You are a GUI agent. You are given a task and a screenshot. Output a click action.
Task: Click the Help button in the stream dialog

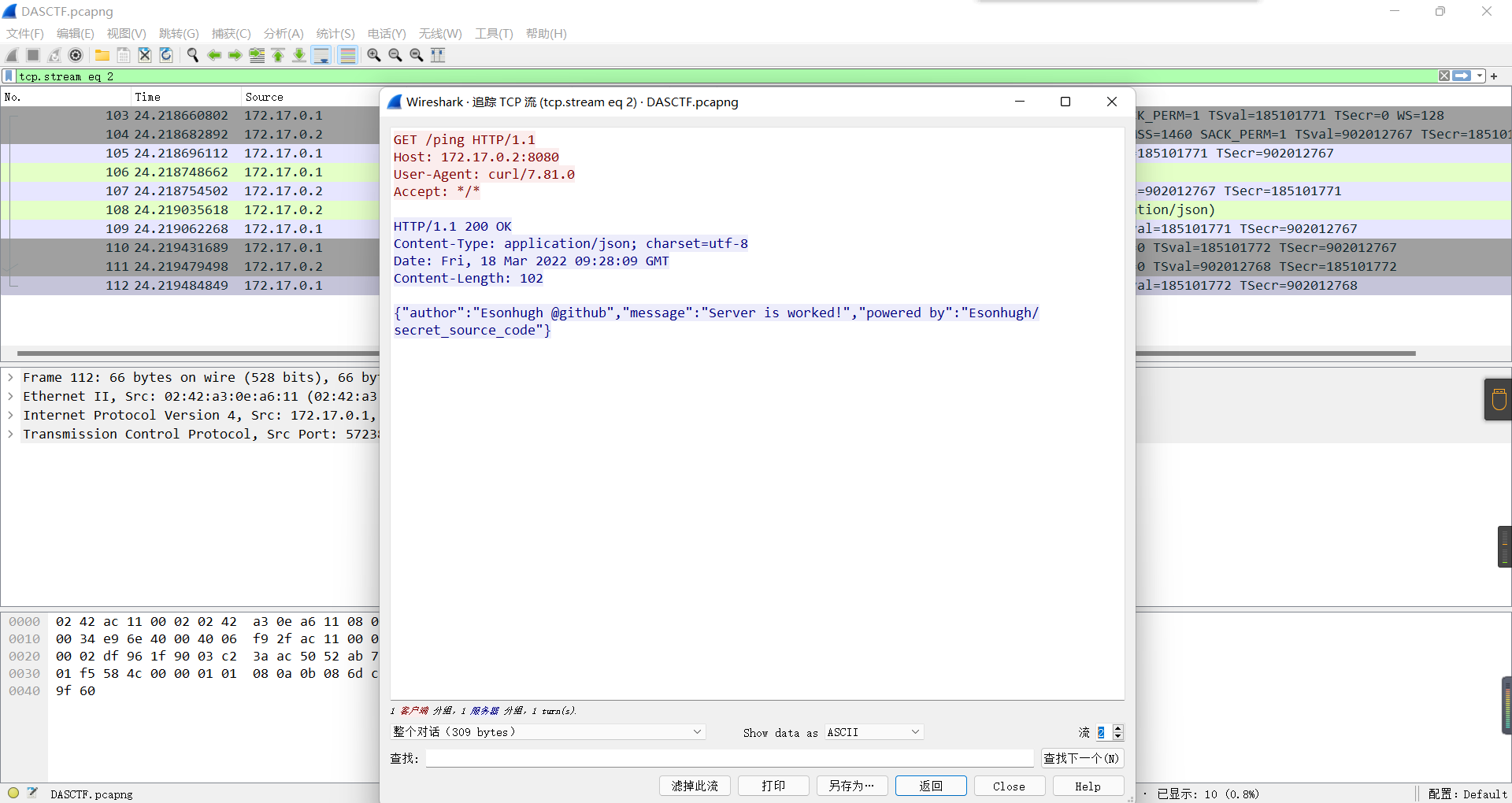pyautogui.click(x=1088, y=786)
